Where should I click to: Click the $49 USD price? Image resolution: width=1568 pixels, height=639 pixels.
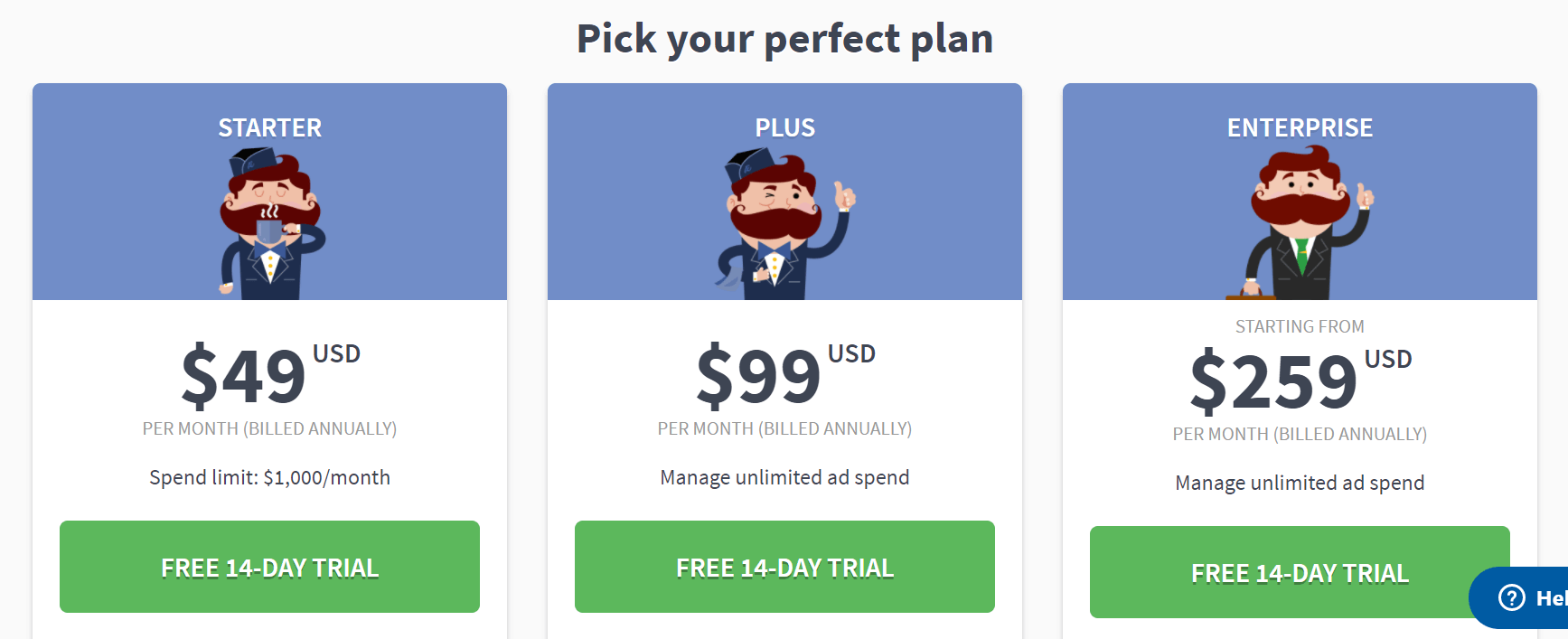point(270,374)
